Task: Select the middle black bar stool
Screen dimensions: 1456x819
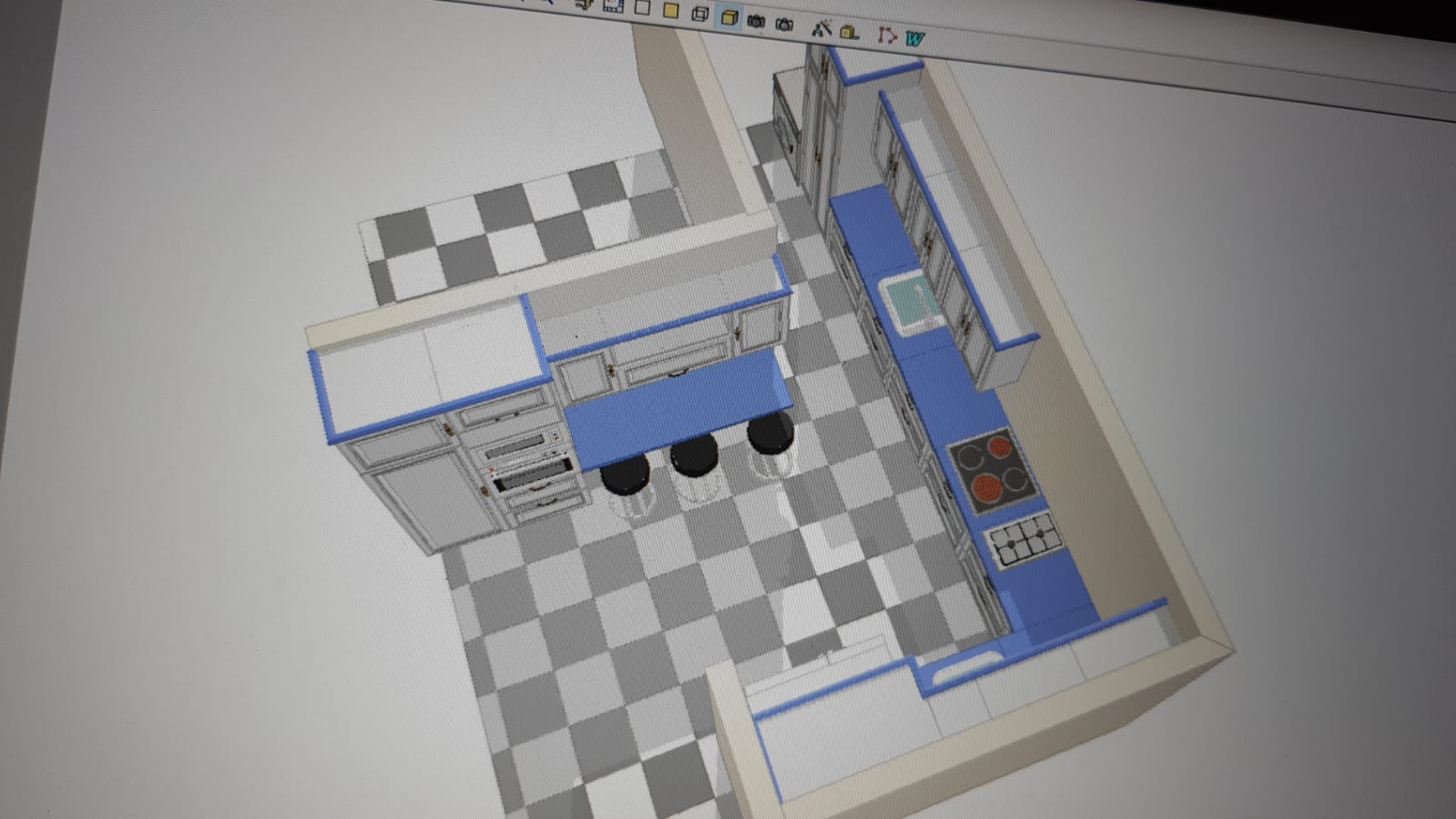Action: 694,455
